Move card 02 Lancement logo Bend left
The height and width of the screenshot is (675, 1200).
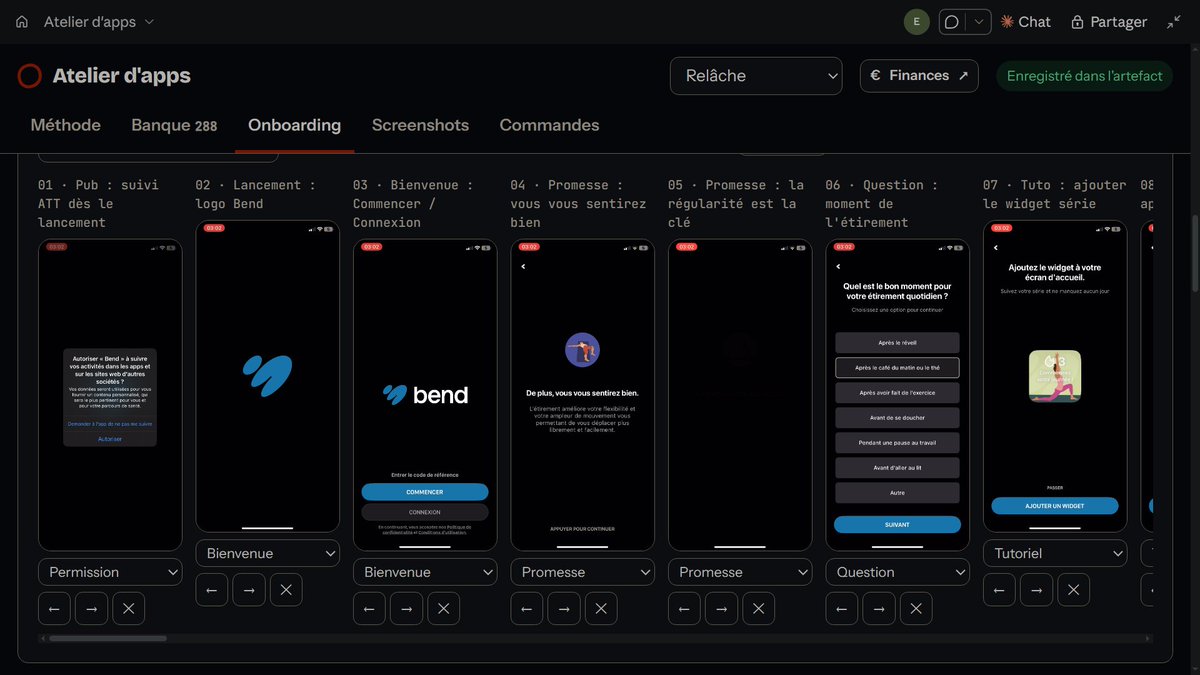(x=211, y=590)
